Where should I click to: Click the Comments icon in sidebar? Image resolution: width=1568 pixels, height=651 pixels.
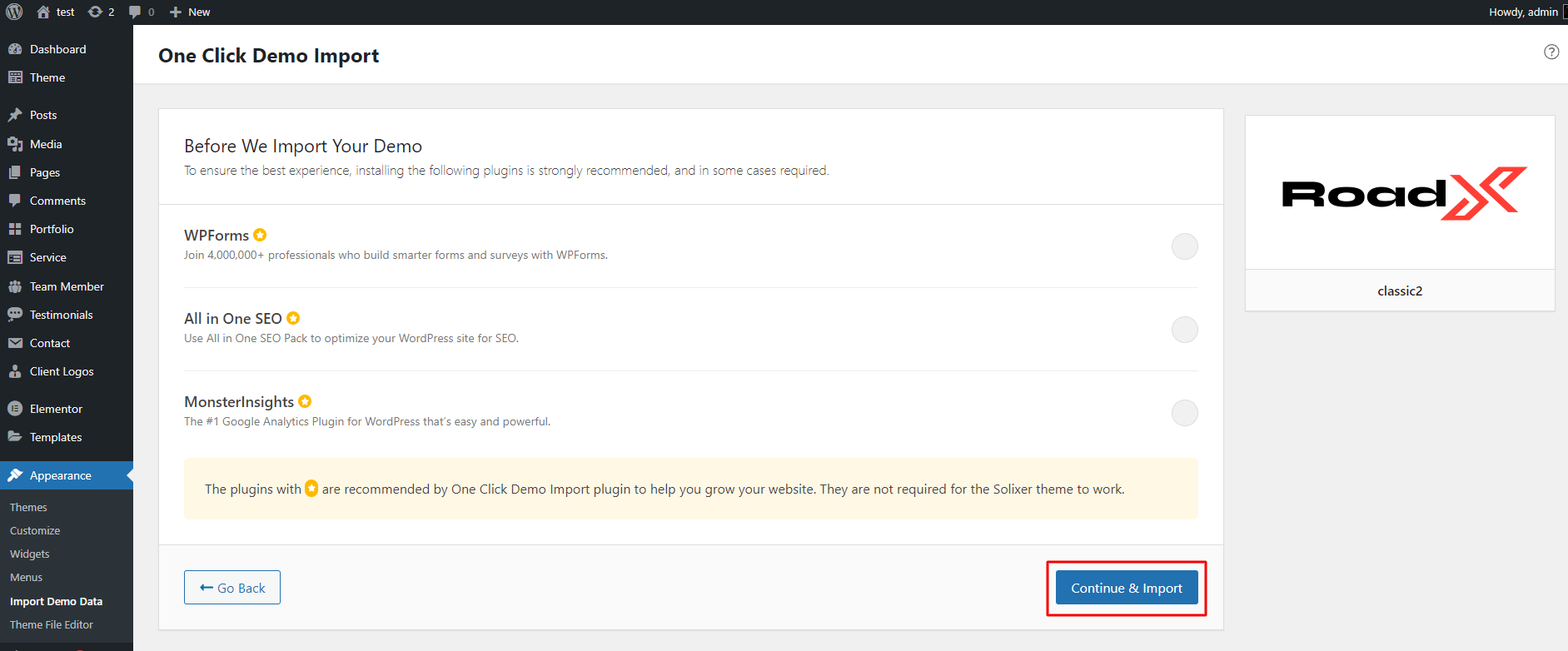(15, 201)
